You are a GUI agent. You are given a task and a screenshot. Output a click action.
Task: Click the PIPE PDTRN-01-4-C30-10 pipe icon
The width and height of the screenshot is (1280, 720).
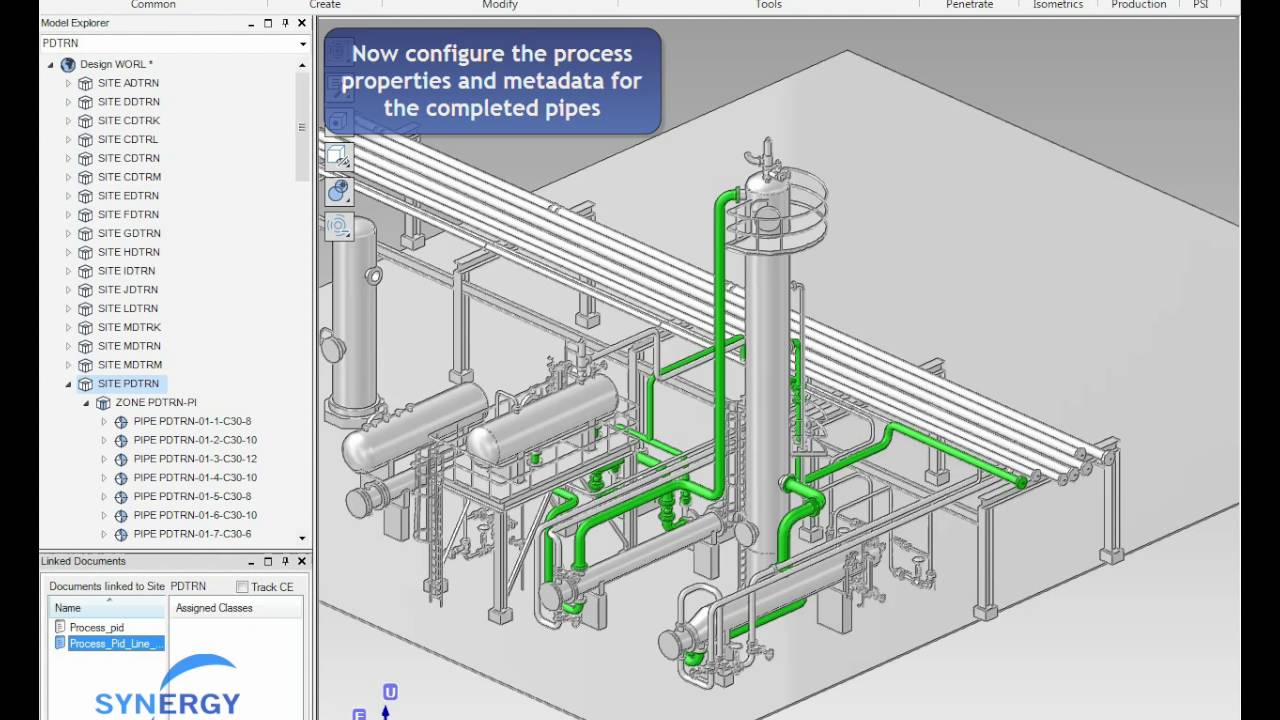[121, 478]
